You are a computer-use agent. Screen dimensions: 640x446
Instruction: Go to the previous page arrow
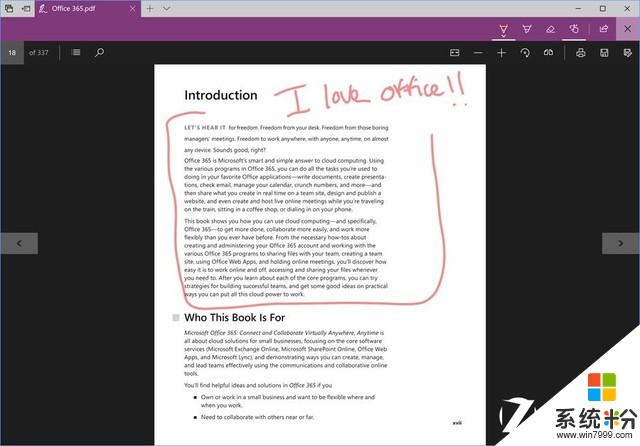(19, 243)
